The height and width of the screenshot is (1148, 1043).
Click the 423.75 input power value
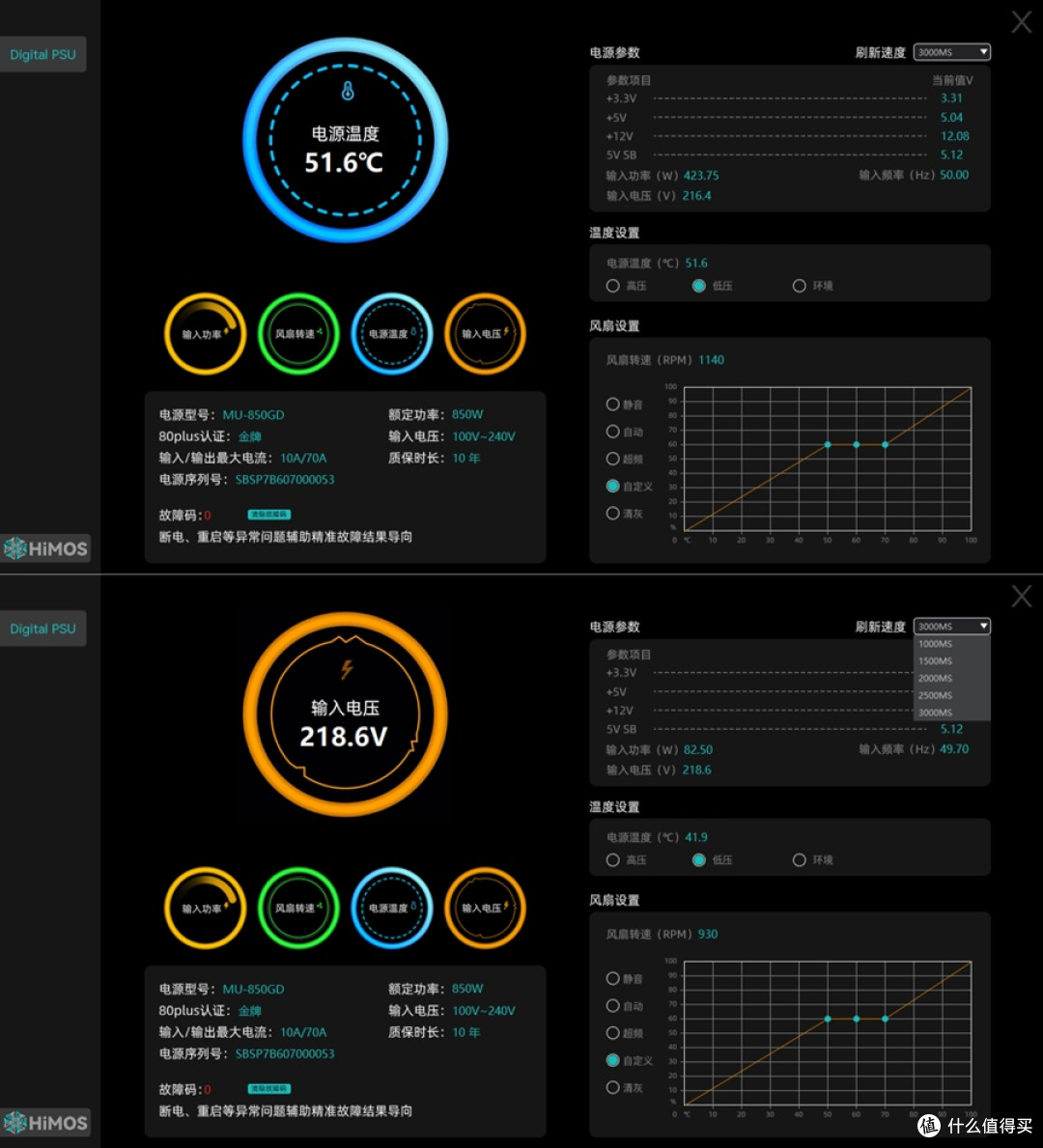click(701, 176)
